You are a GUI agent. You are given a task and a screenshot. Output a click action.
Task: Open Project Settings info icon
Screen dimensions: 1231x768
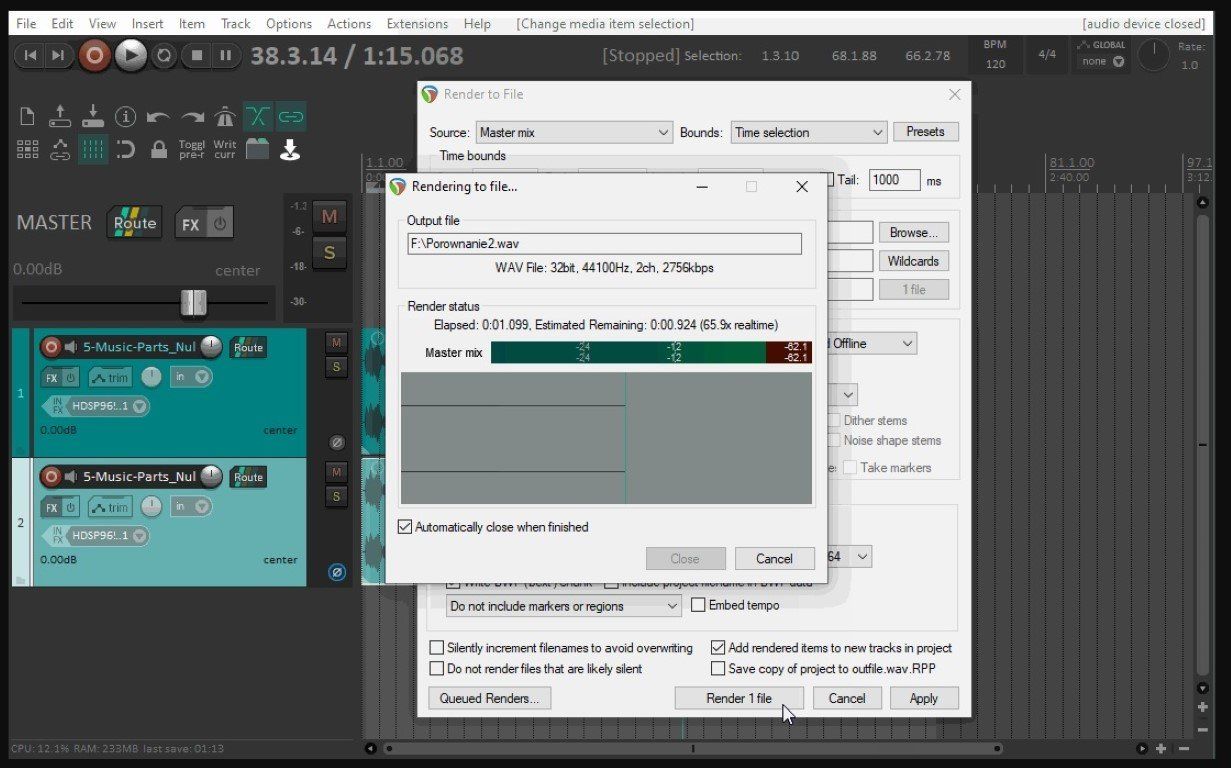125,117
